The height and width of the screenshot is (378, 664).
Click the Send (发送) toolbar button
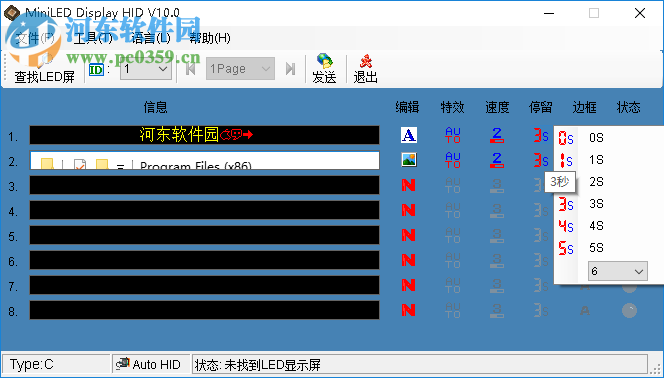click(x=324, y=69)
